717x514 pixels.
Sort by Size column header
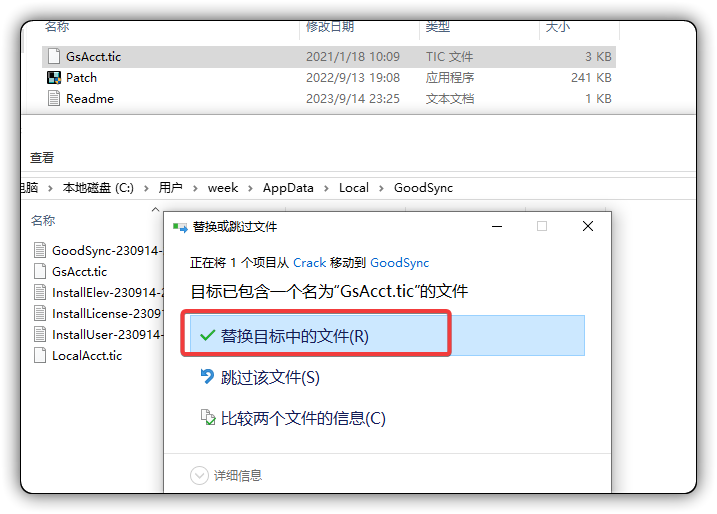coord(557,27)
